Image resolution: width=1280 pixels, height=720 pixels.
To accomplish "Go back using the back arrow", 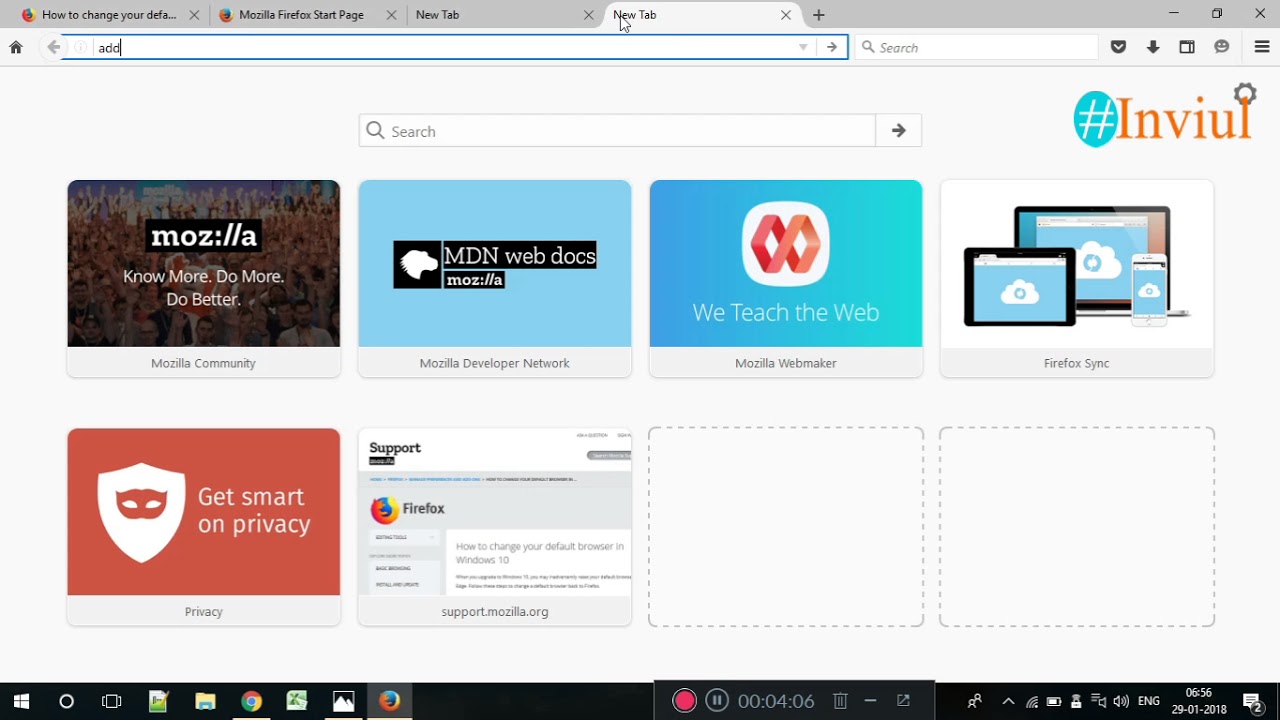I will point(54,47).
